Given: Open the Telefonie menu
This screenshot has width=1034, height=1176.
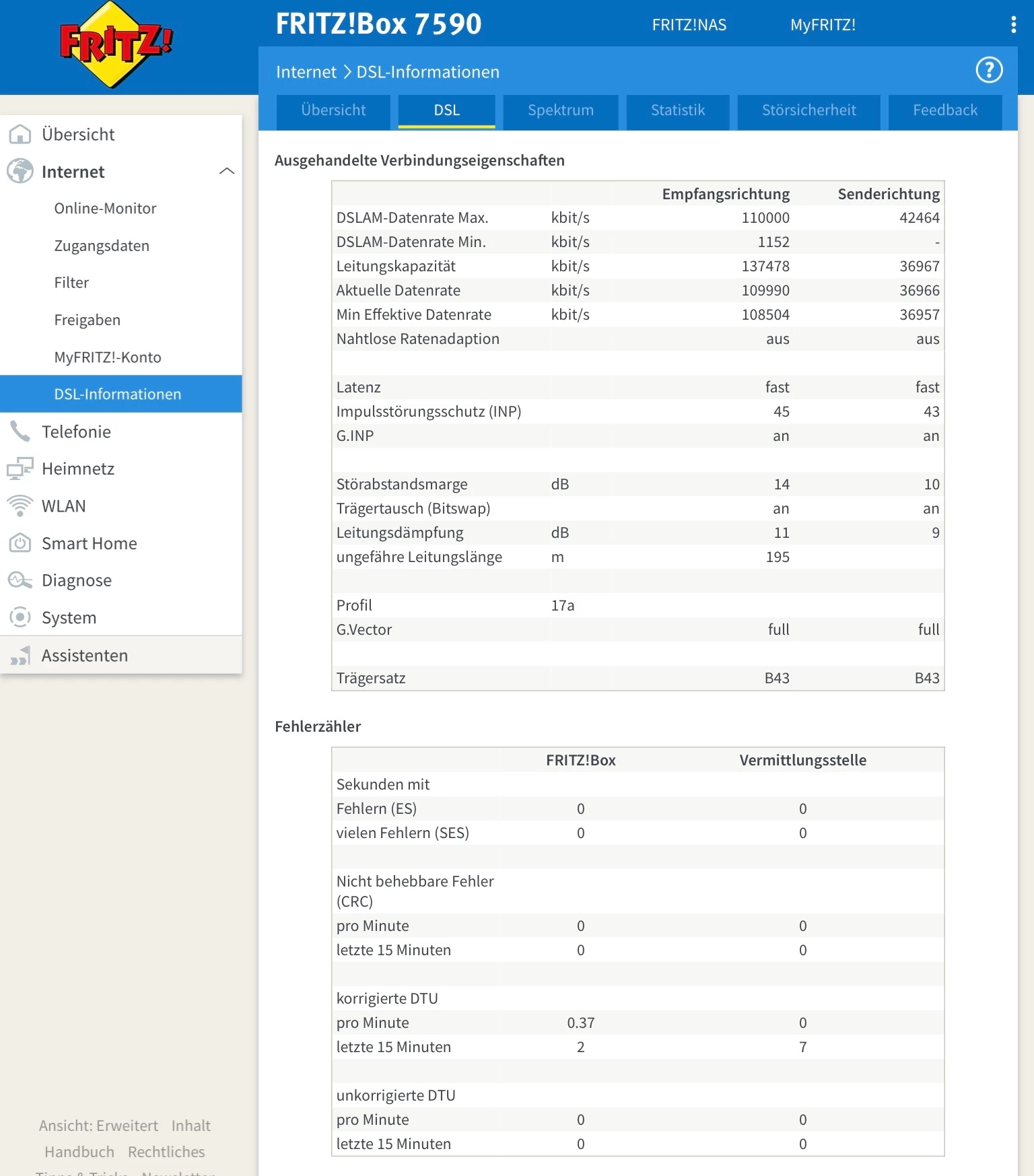Looking at the screenshot, I should tap(121, 431).
